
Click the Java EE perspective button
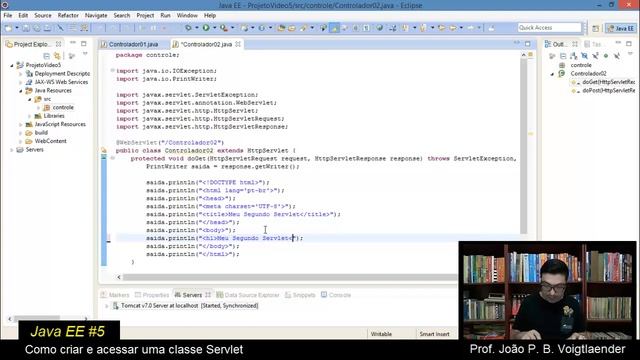point(620,28)
